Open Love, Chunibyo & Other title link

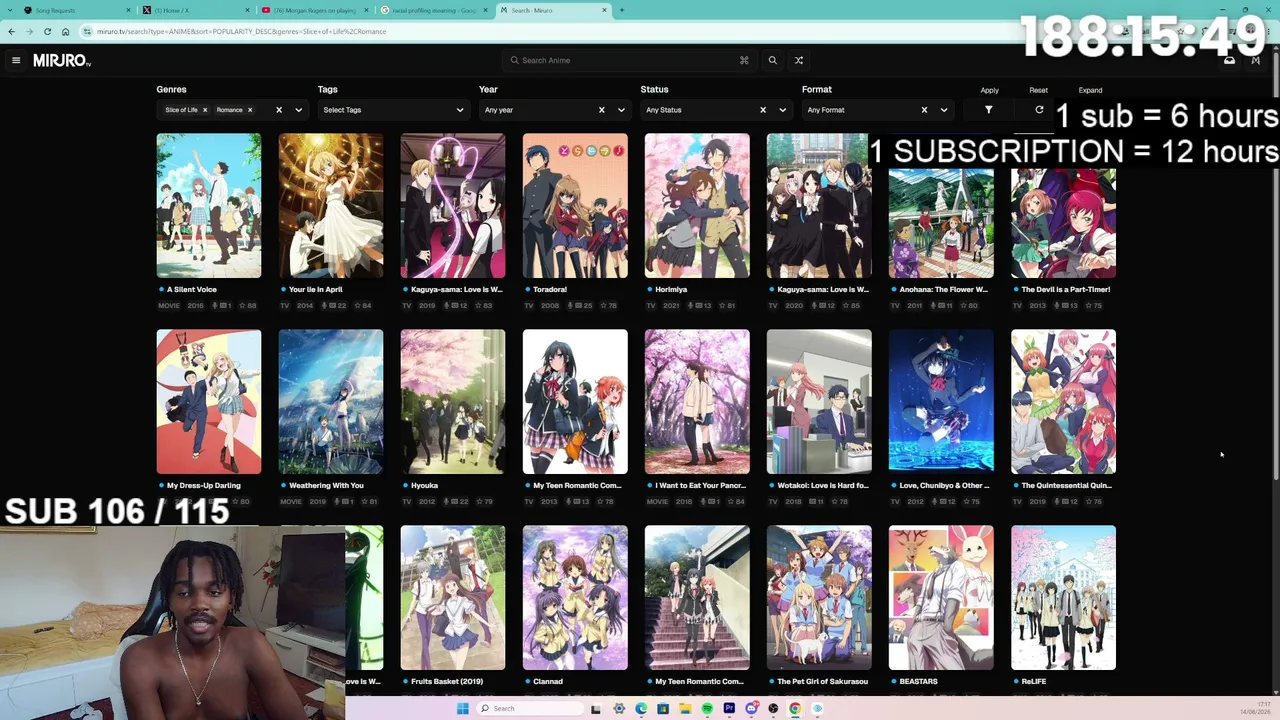click(945, 486)
